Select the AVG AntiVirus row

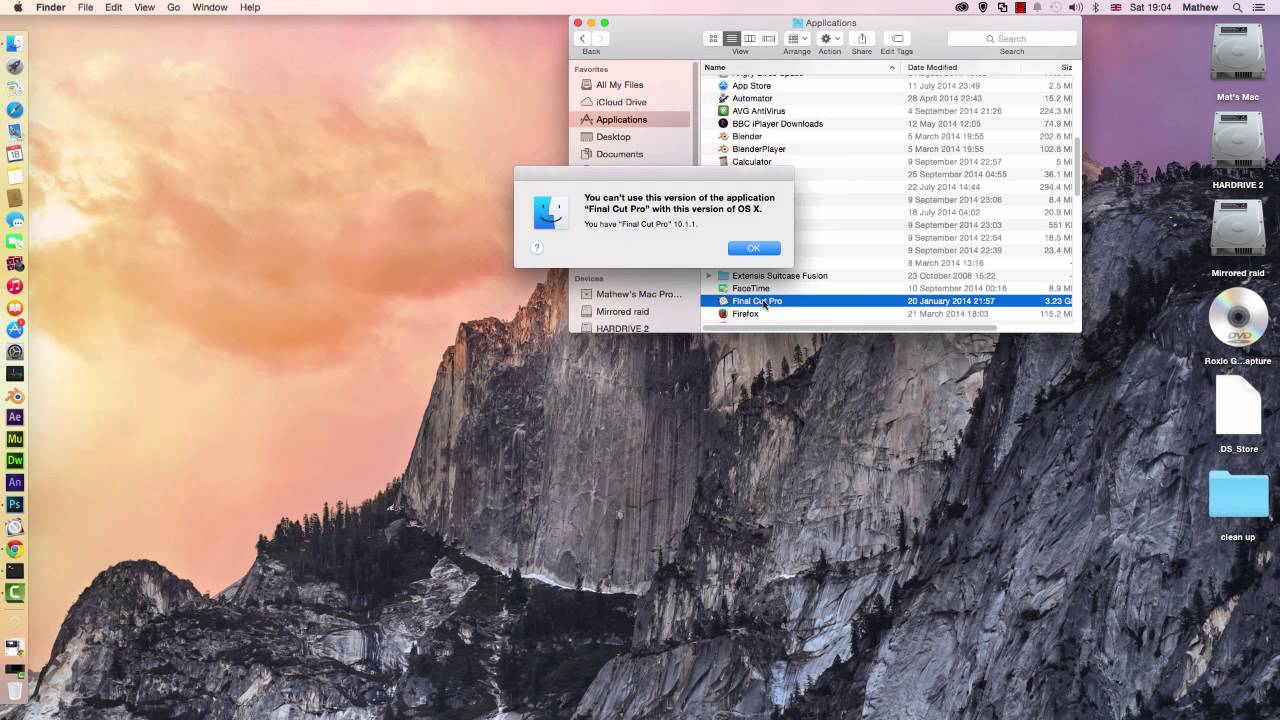tap(886, 111)
